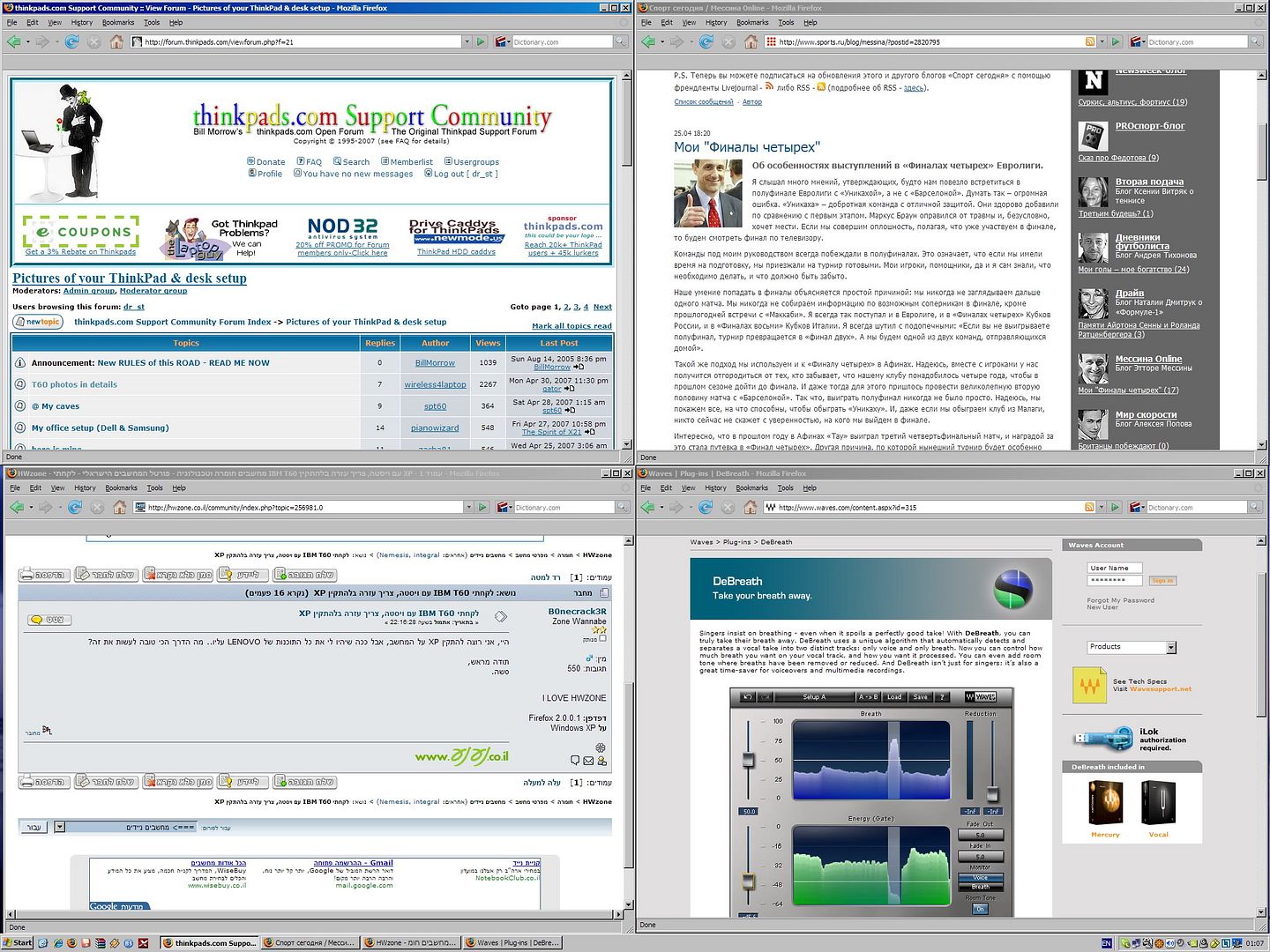The image size is (1270, 952).
Task: Click the Vocal product box on Waves page
Action: (x=1158, y=803)
